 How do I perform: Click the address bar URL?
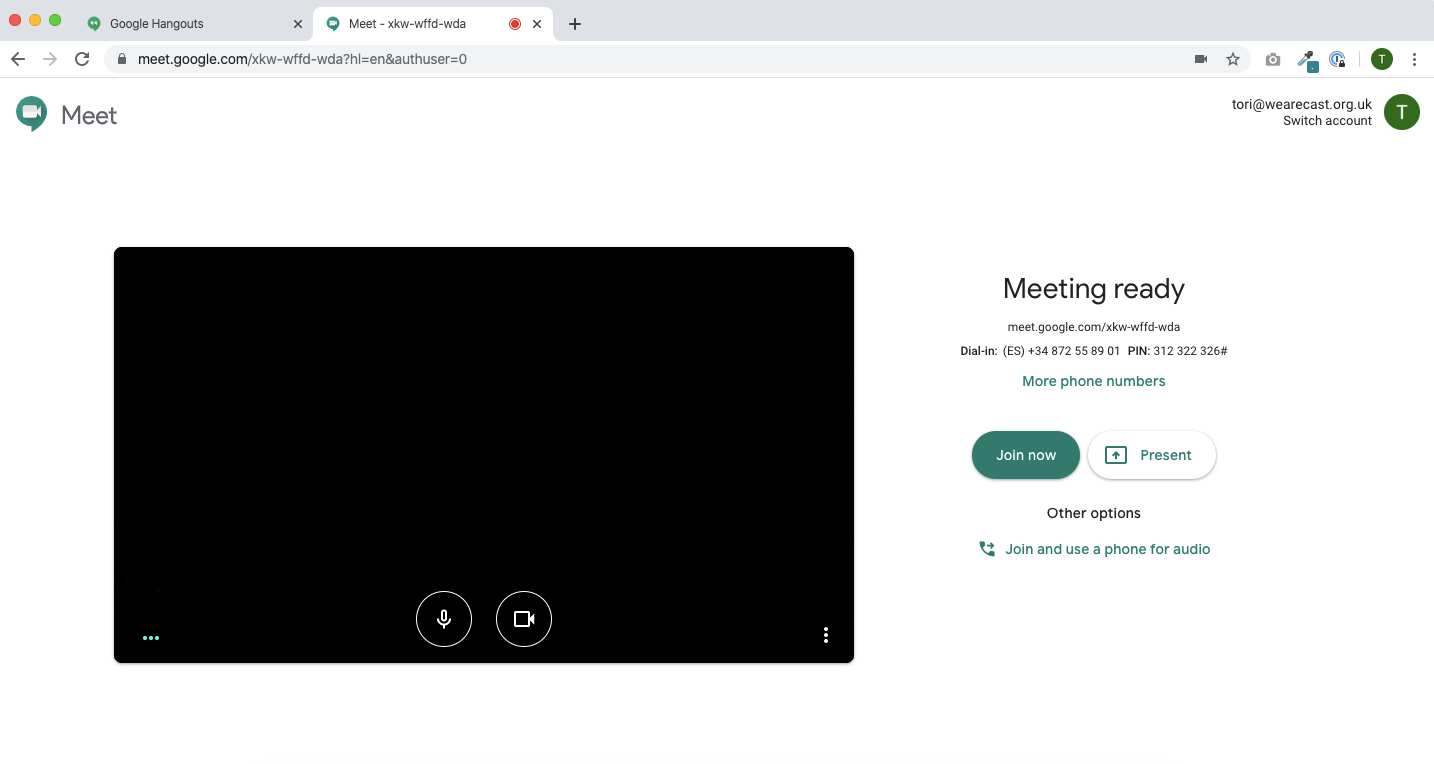[302, 59]
